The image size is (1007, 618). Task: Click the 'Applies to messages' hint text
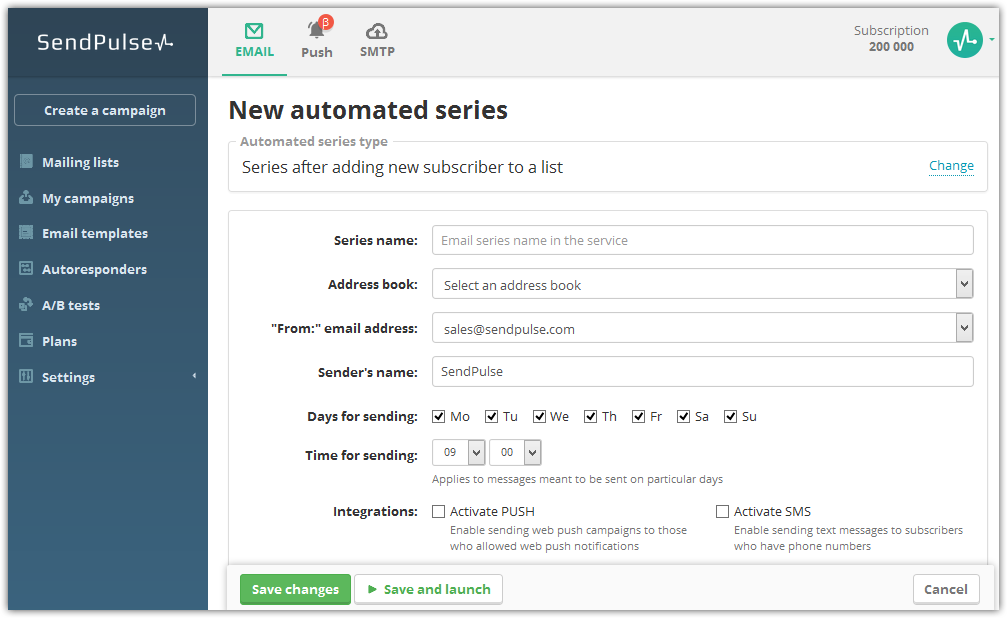coord(577,479)
